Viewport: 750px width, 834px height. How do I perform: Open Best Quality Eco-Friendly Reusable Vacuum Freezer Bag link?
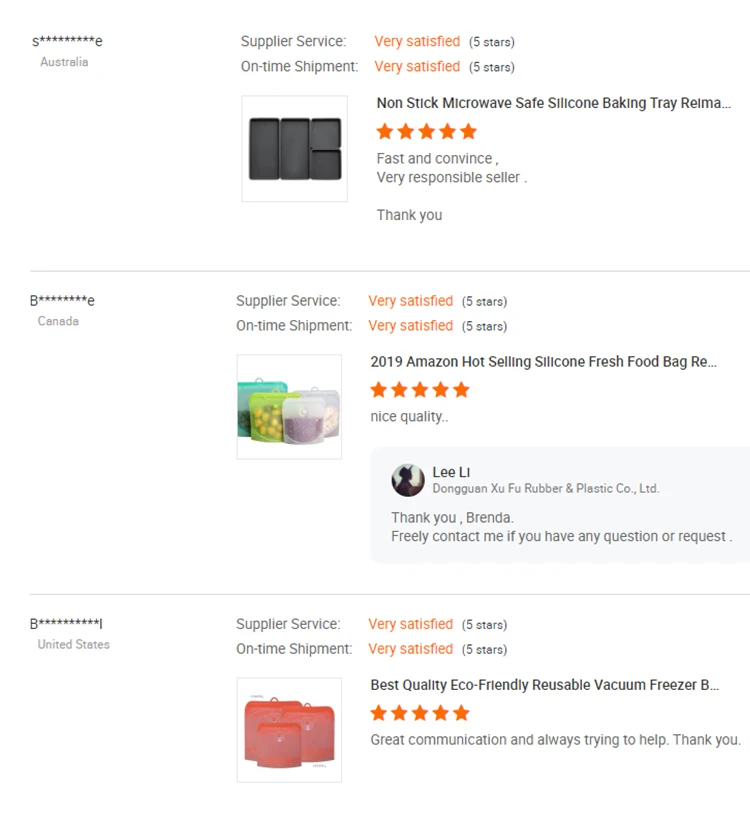544,685
